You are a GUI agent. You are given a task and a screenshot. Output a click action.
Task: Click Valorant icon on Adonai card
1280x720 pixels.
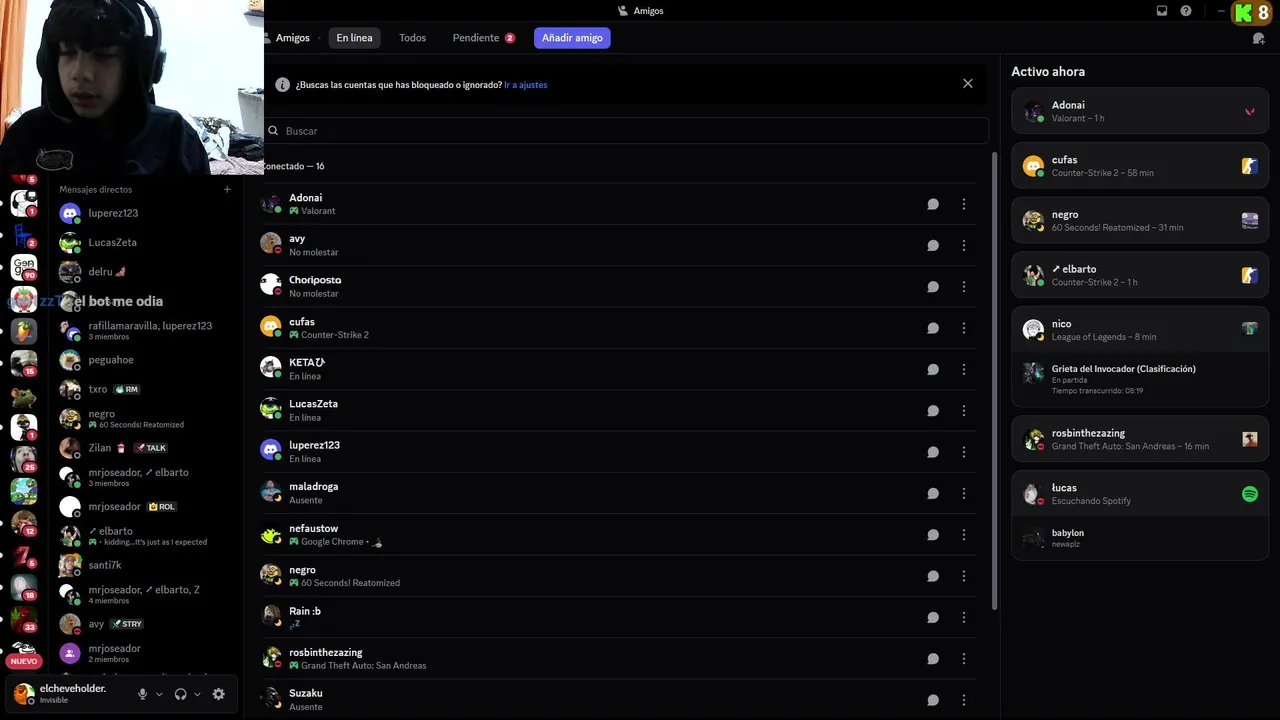[x=1250, y=111]
